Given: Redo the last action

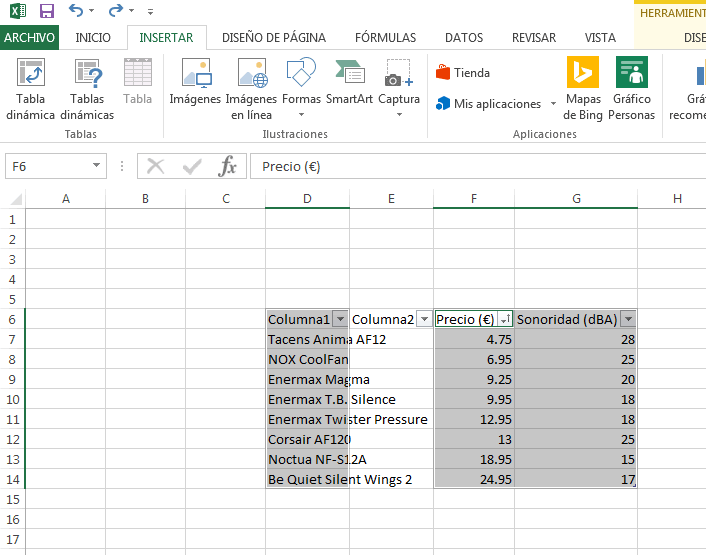Looking at the screenshot, I should click(x=115, y=10).
